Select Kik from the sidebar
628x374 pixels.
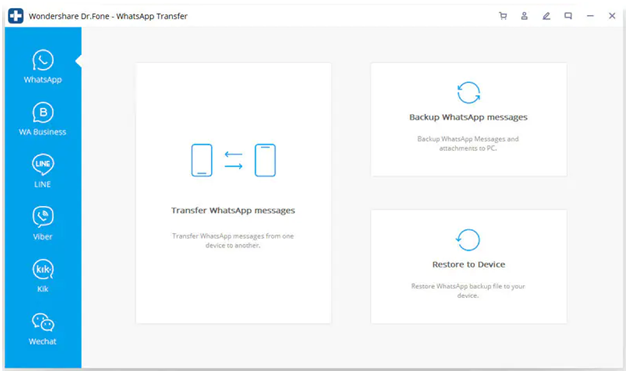pos(43,276)
